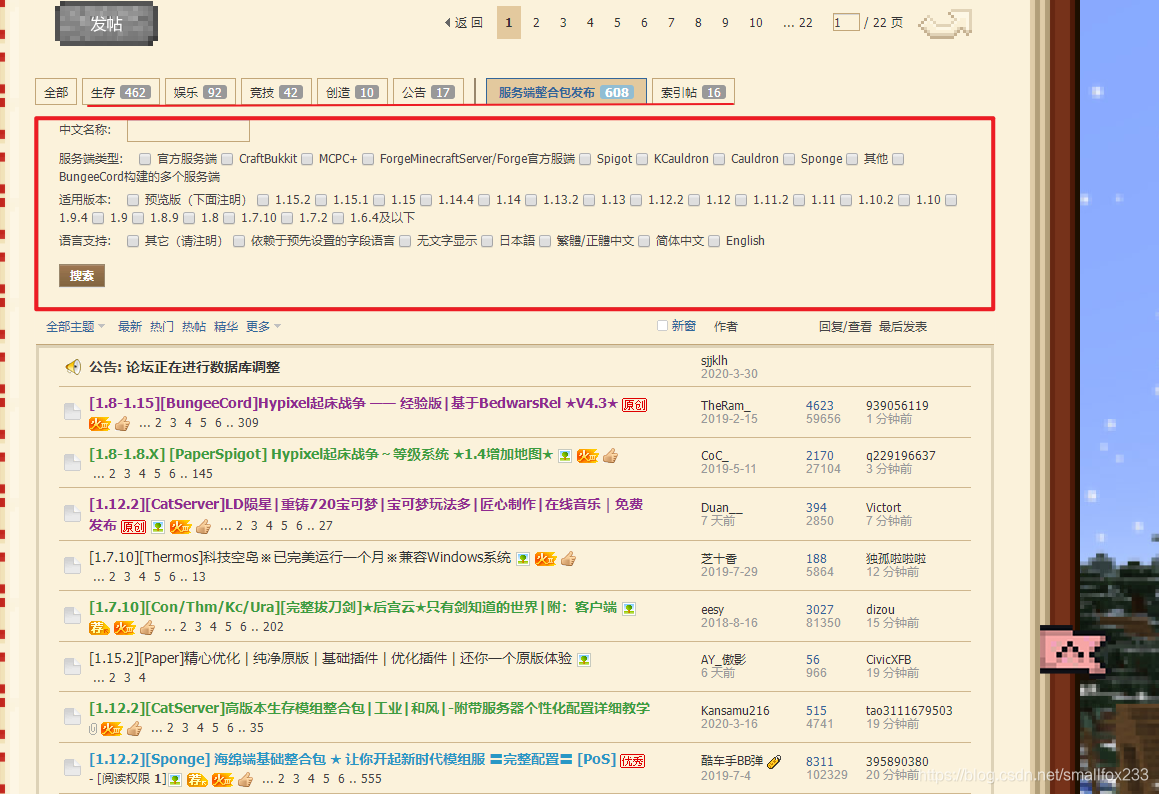Tick the 官方服务端 server type checkbox
The width and height of the screenshot is (1159, 794).
point(145,159)
